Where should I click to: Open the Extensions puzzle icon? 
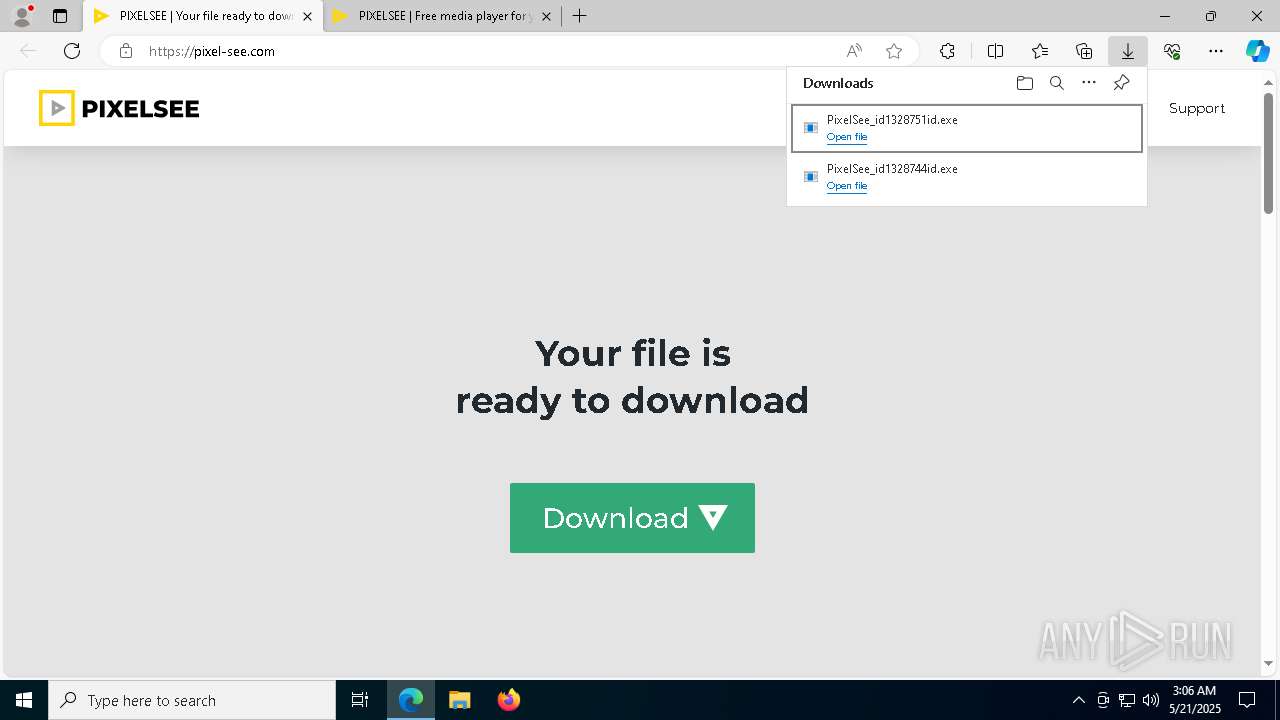(947, 51)
